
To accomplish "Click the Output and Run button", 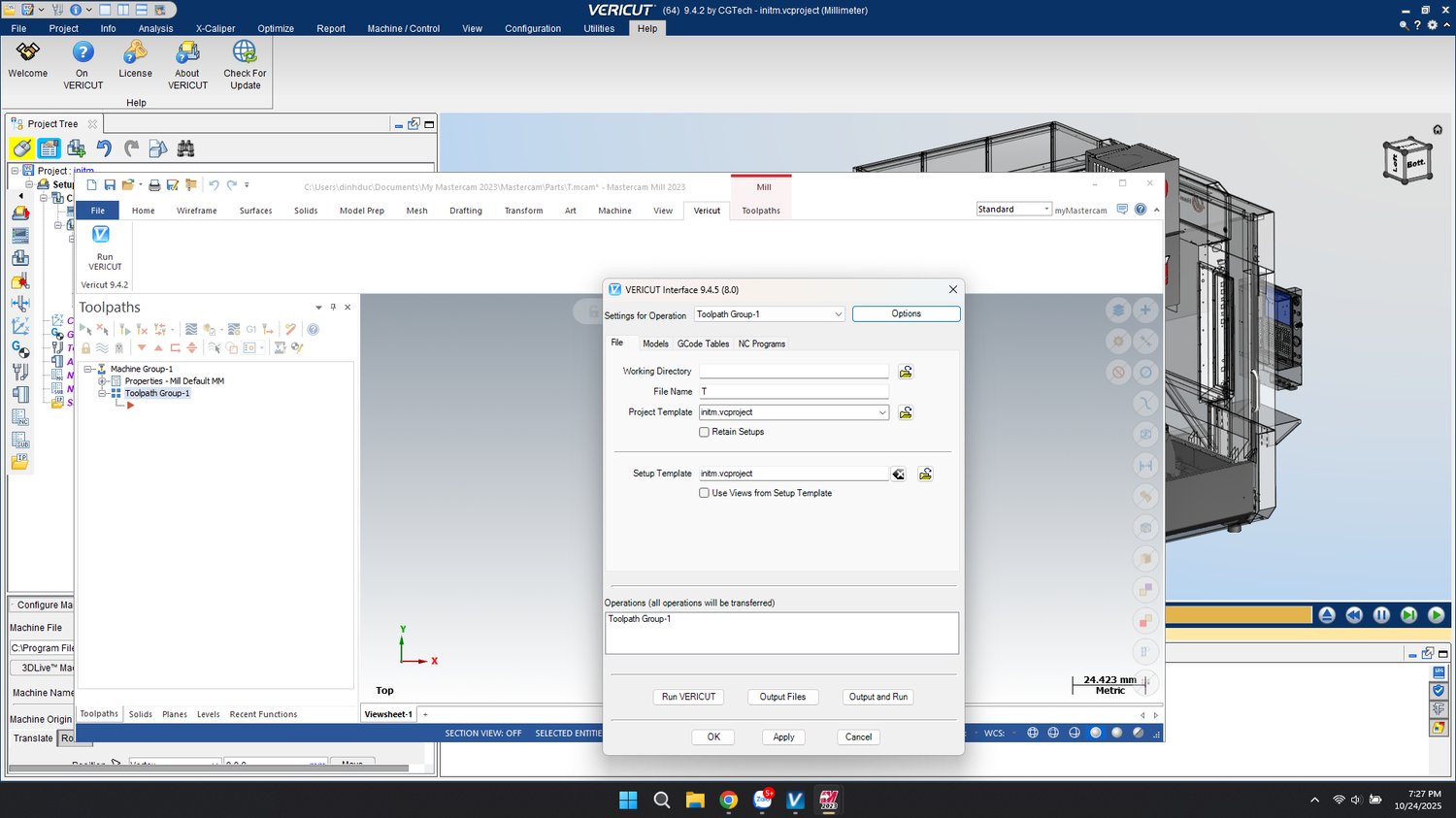I will click(x=878, y=697).
